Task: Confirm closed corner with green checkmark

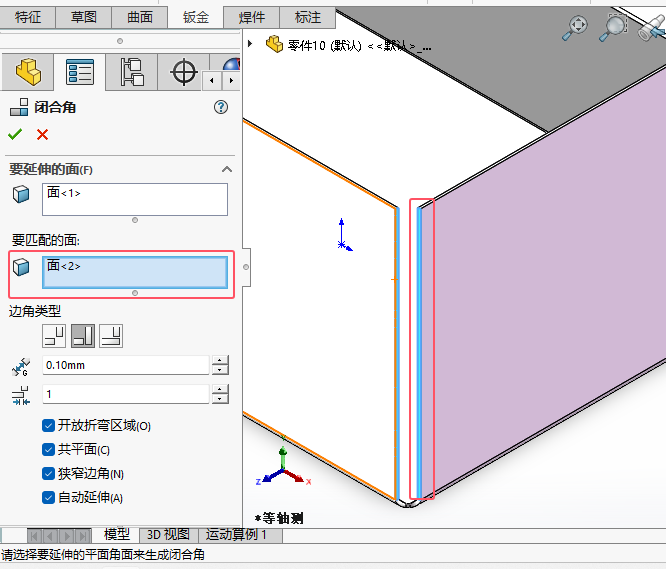Action: tap(15, 135)
